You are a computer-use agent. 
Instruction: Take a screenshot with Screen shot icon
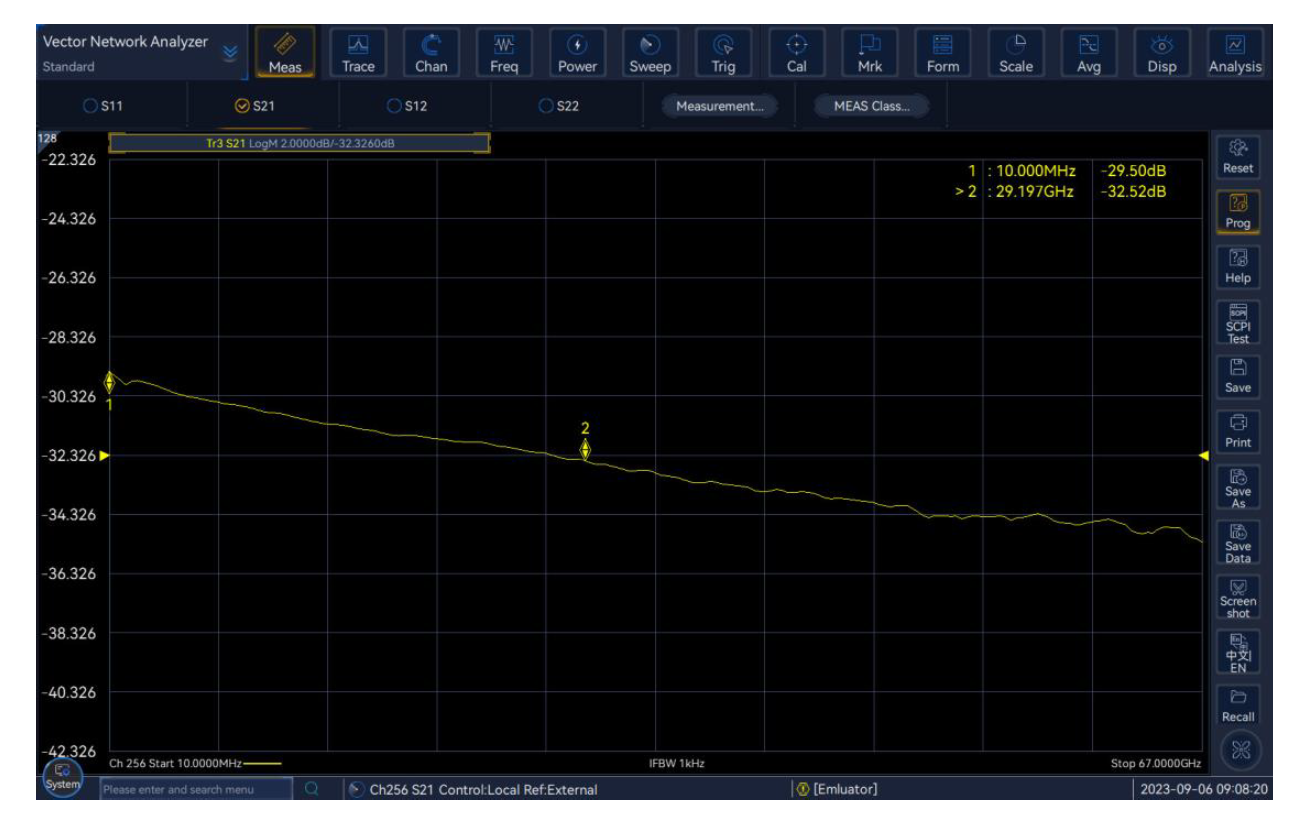tap(1238, 597)
